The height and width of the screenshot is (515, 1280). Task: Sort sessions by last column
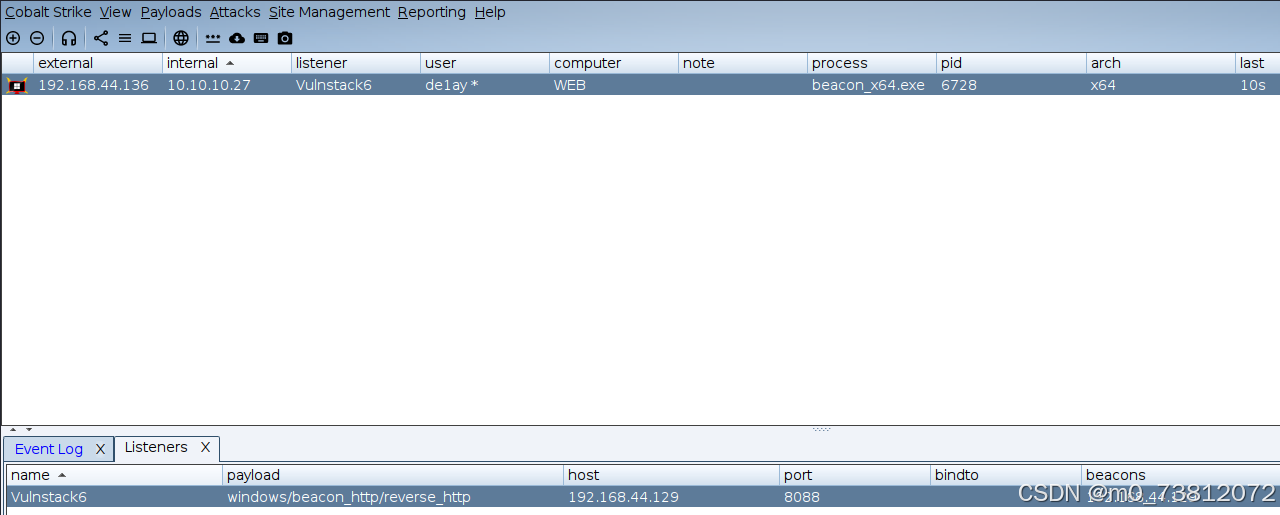coord(1257,63)
